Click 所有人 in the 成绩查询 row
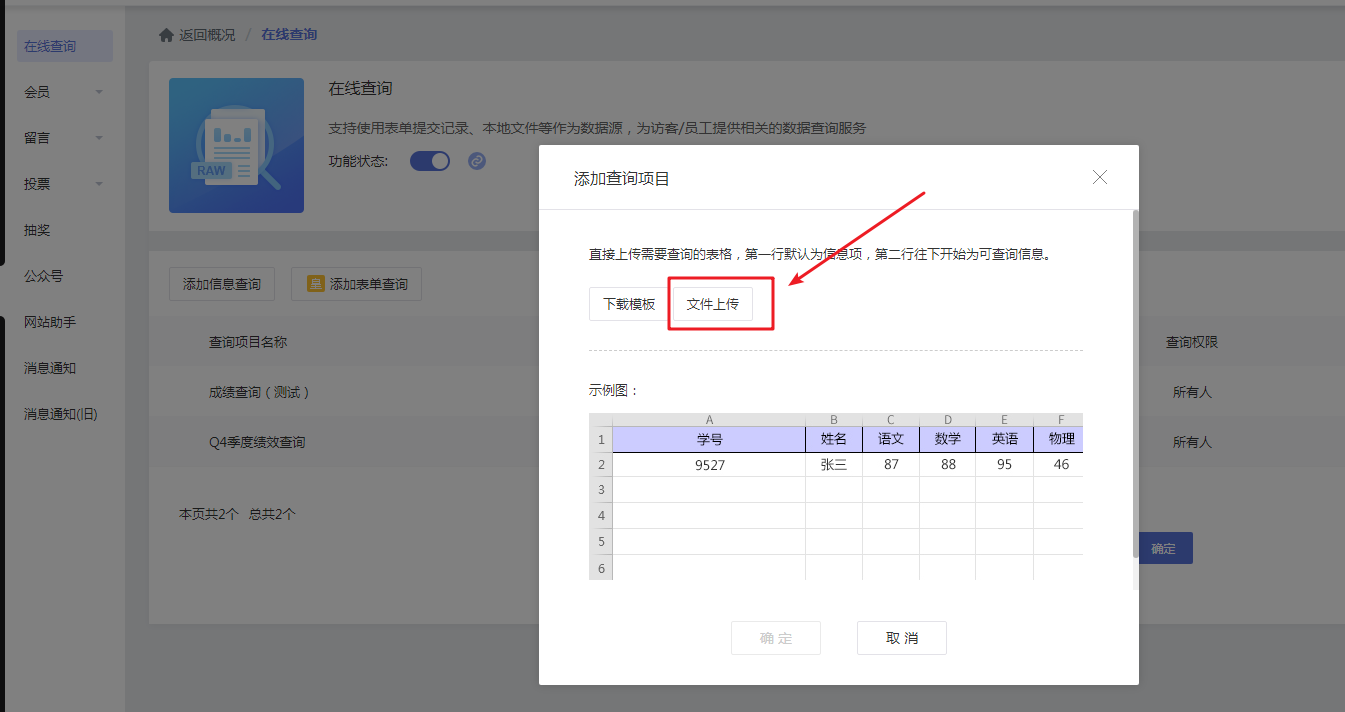1345x712 pixels. (1192, 392)
